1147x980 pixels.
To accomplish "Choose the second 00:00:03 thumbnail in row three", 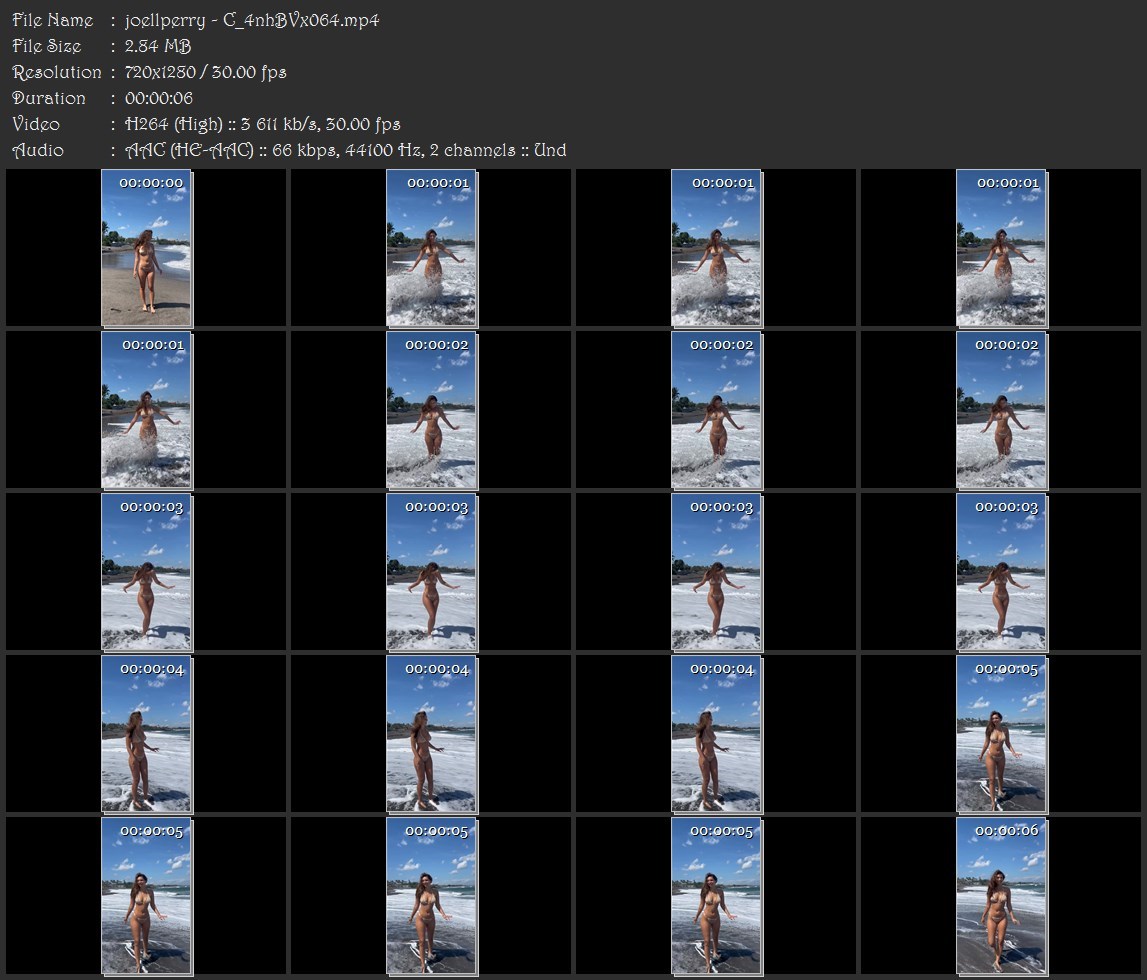I will tap(432, 572).
